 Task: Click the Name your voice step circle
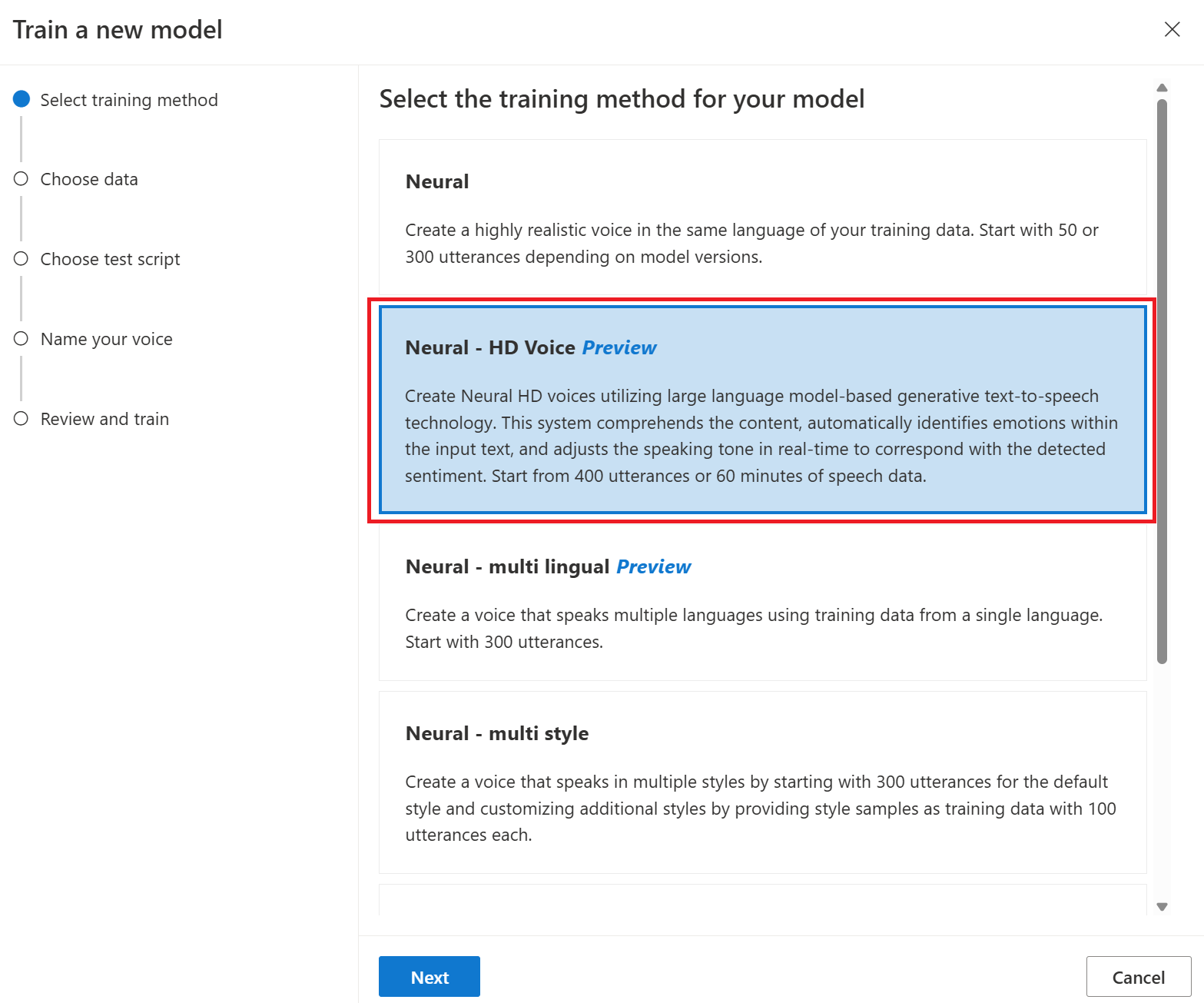coord(21,338)
